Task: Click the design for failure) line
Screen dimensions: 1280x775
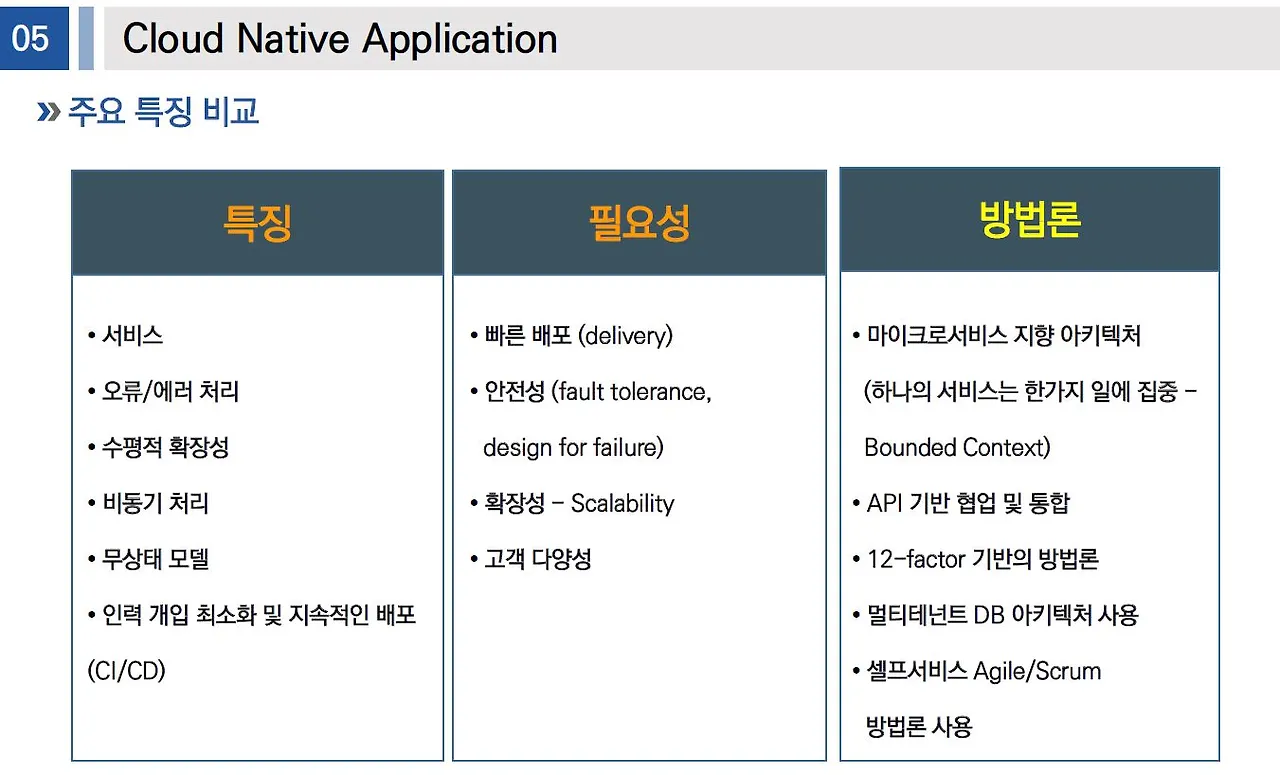Action: (573, 447)
